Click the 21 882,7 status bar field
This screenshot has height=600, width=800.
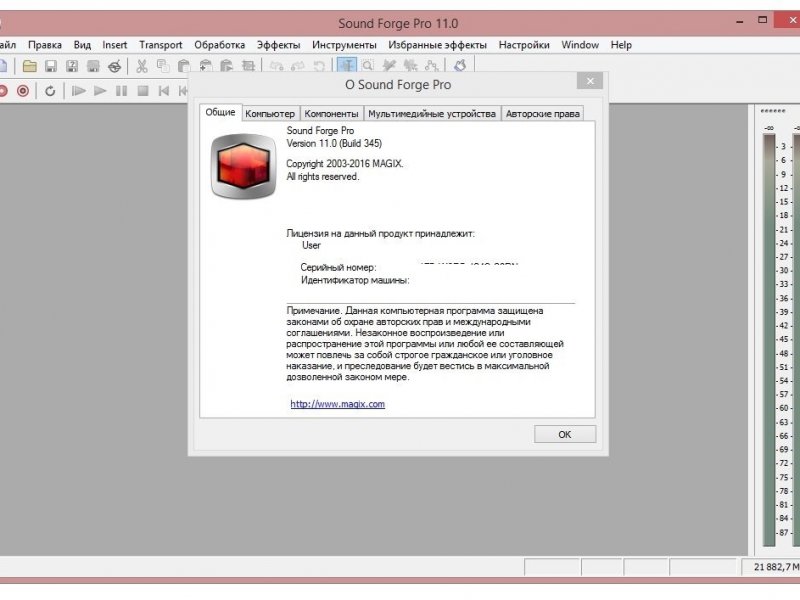coord(770,566)
